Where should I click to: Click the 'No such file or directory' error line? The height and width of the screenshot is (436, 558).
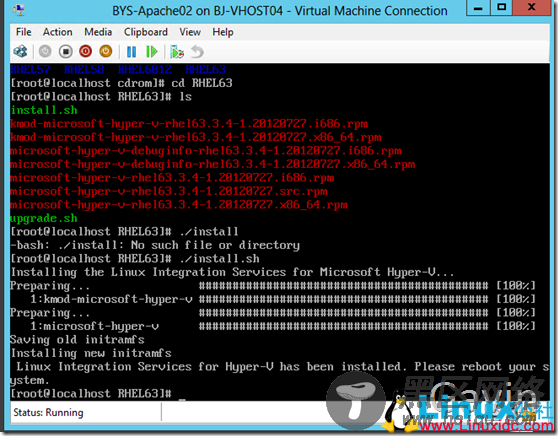155,245
